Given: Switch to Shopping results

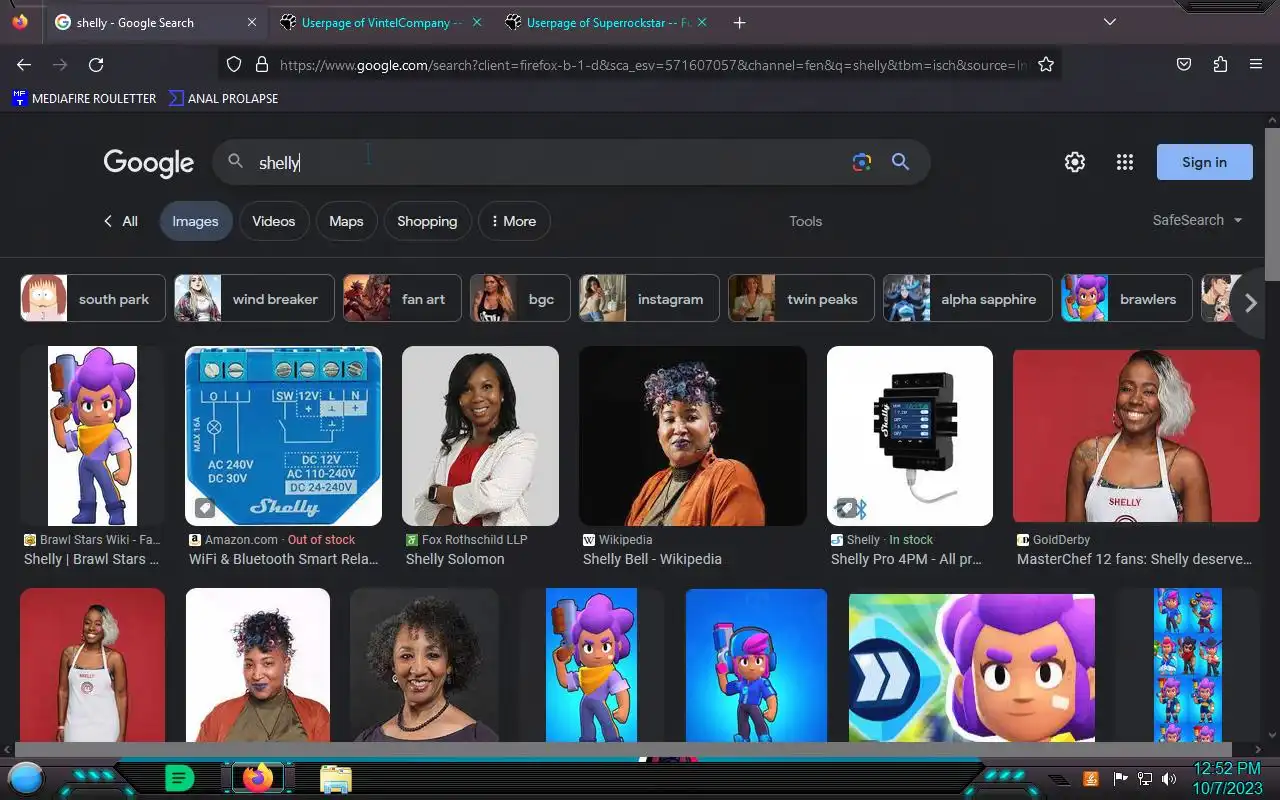Looking at the screenshot, I should [427, 221].
